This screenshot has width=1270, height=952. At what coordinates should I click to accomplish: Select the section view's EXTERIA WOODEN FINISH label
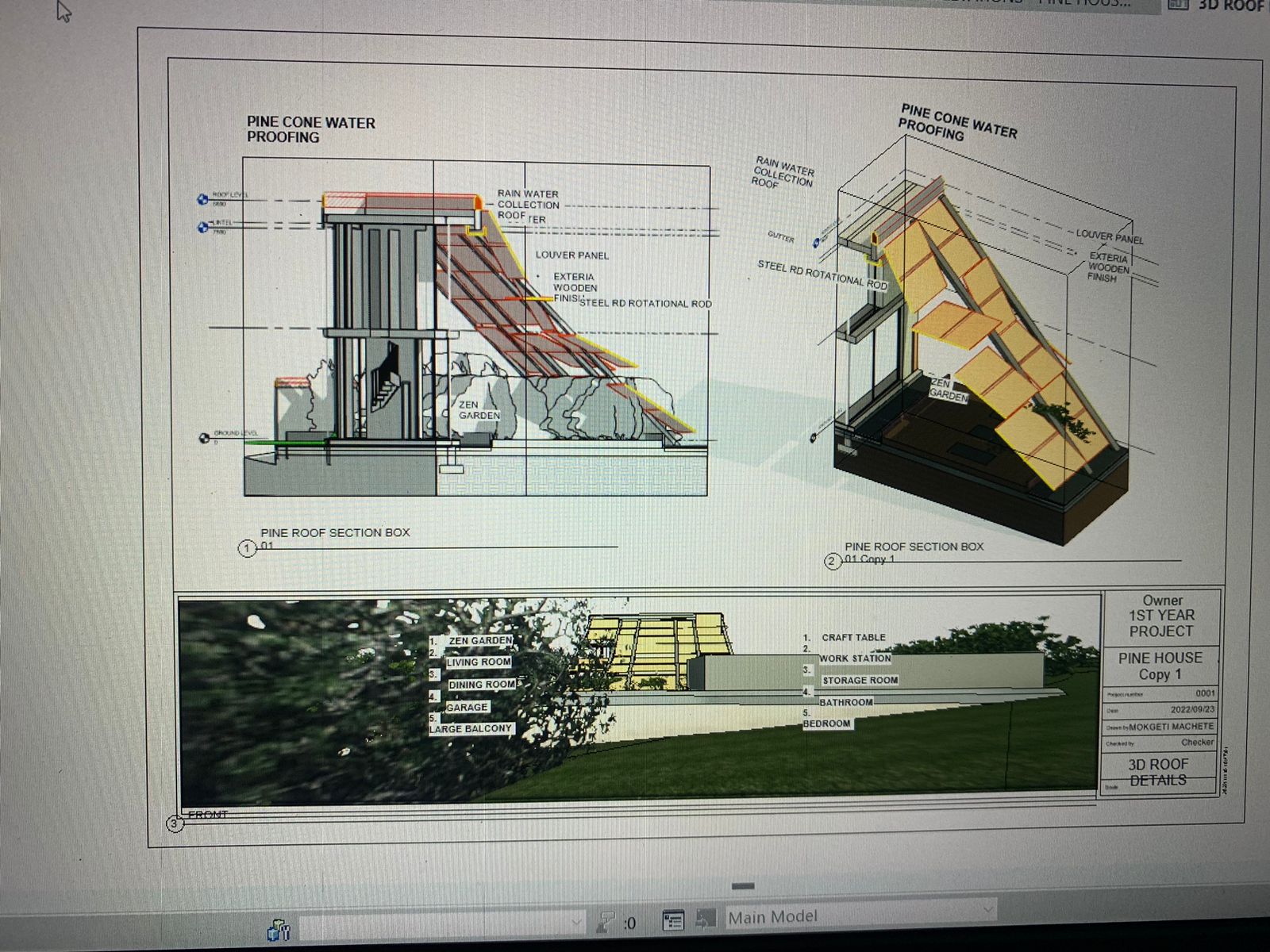[x=574, y=287]
